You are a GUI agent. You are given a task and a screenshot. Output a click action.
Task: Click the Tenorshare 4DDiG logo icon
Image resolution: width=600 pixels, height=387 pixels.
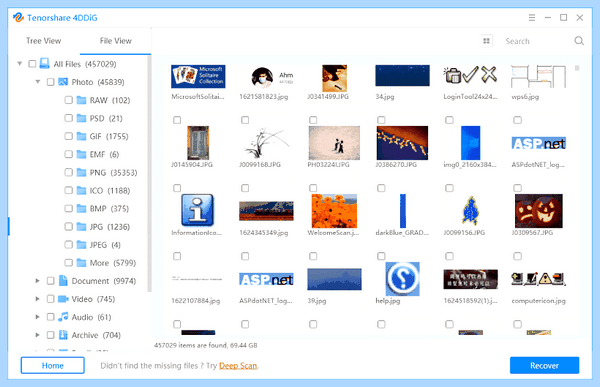18,18
